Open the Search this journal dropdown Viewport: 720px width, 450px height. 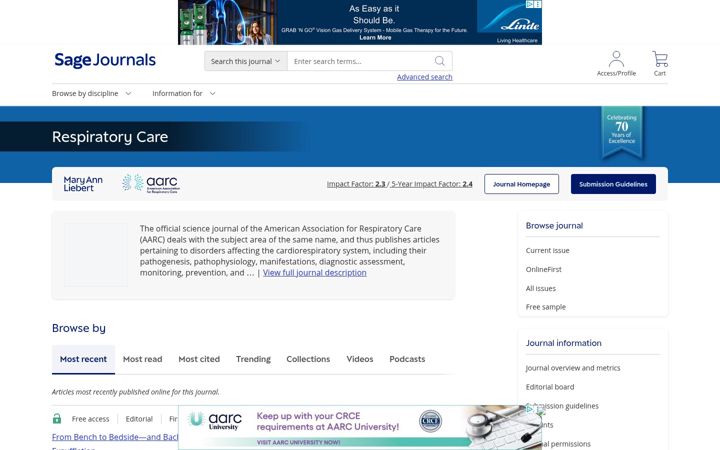coord(246,61)
